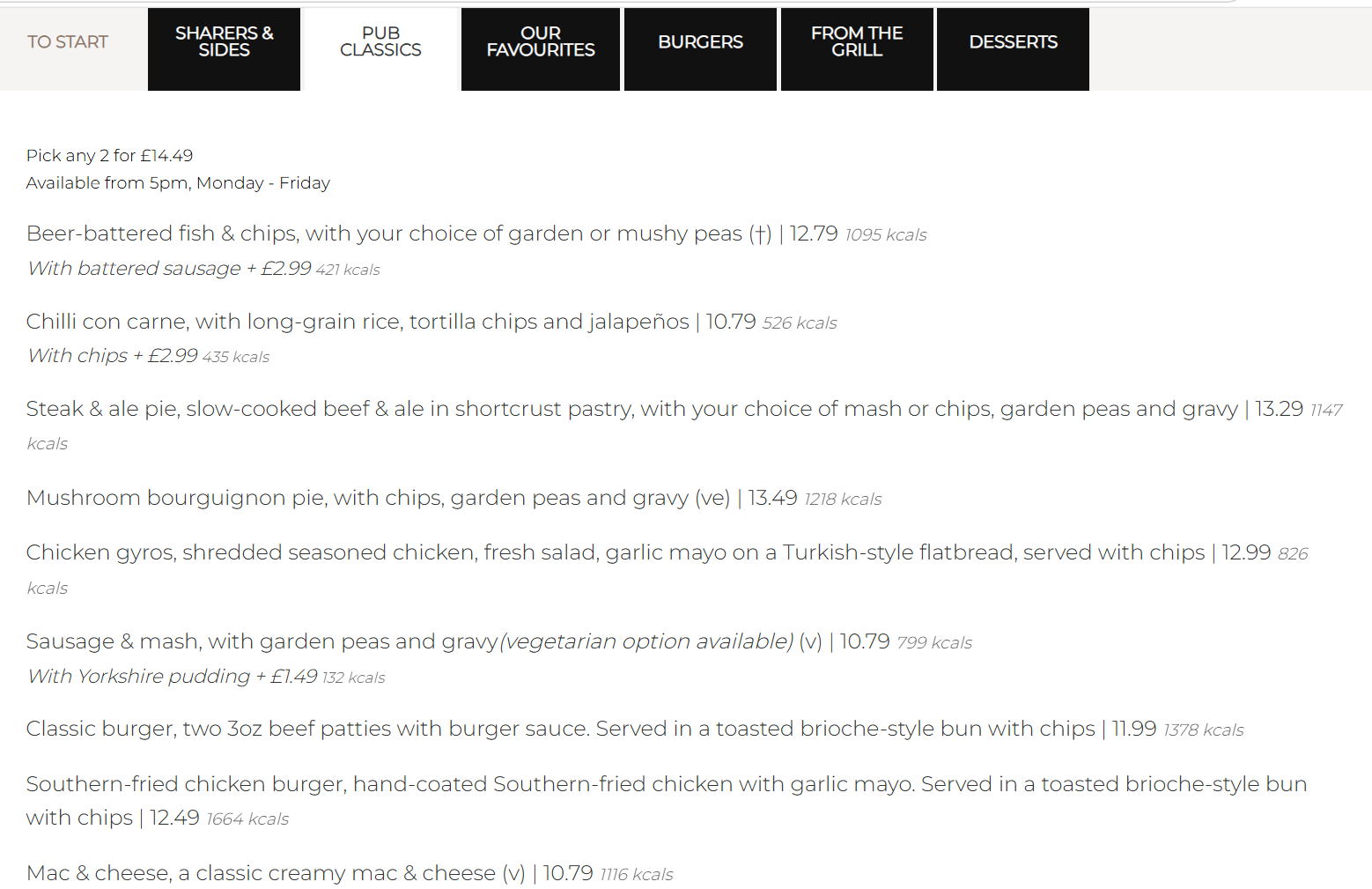
Task: Click the 'Pick any 2 for £14.49' text
Action: (x=109, y=156)
